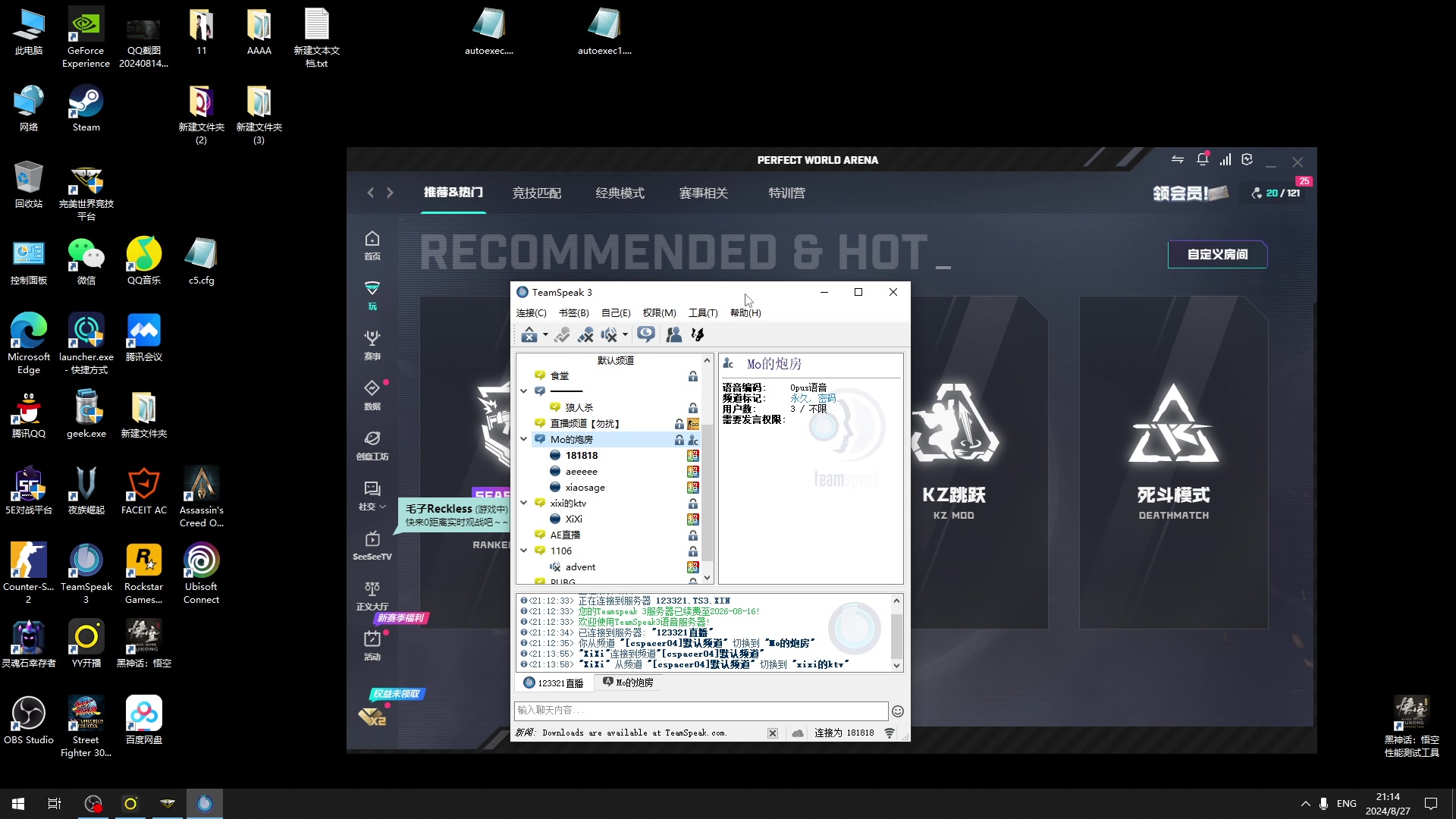Viewport: 1456px width, 819px height.
Task: Click the 活动 events calendar sidebar icon
Action: (x=372, y=646)
